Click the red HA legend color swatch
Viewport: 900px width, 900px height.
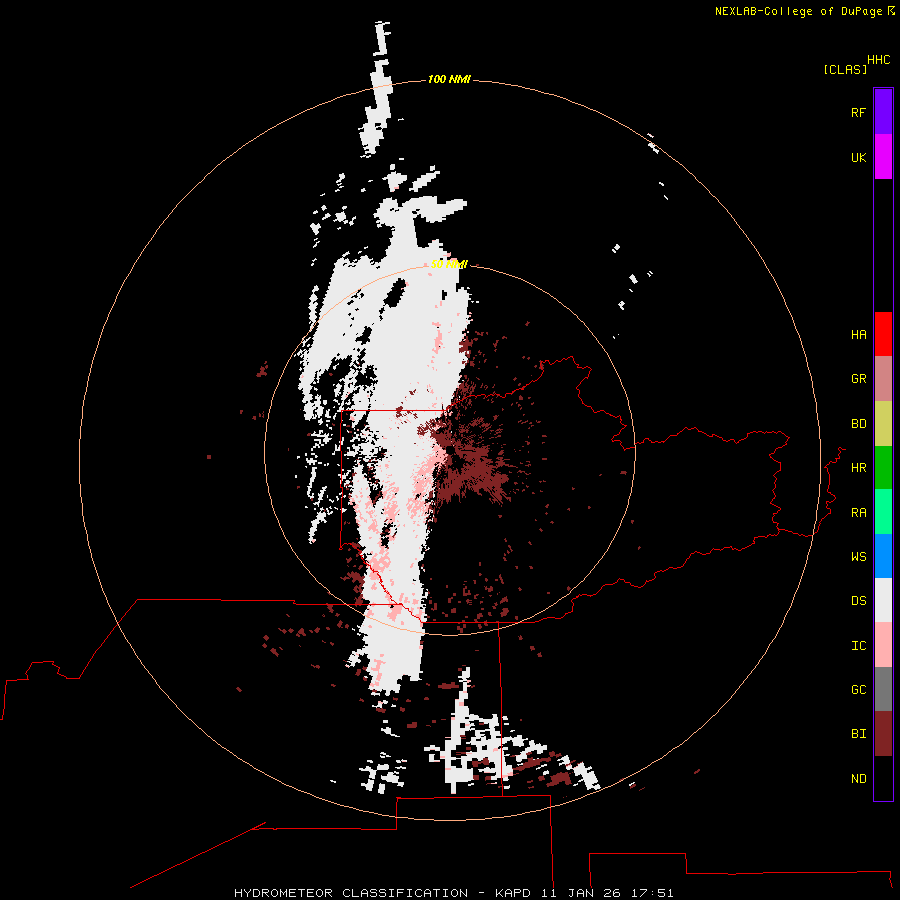(883, 334)
